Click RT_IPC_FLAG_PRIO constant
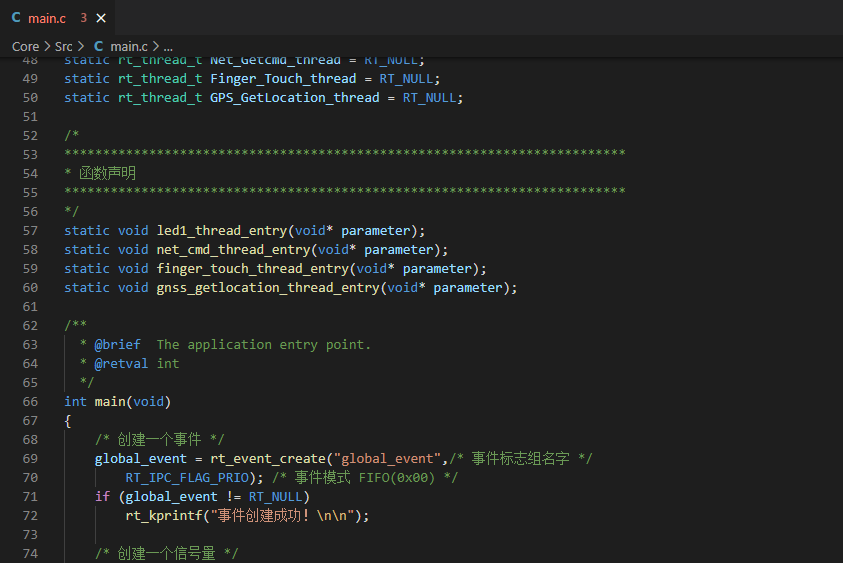This screenshot has height=563, width=843. tap(187, 478)
